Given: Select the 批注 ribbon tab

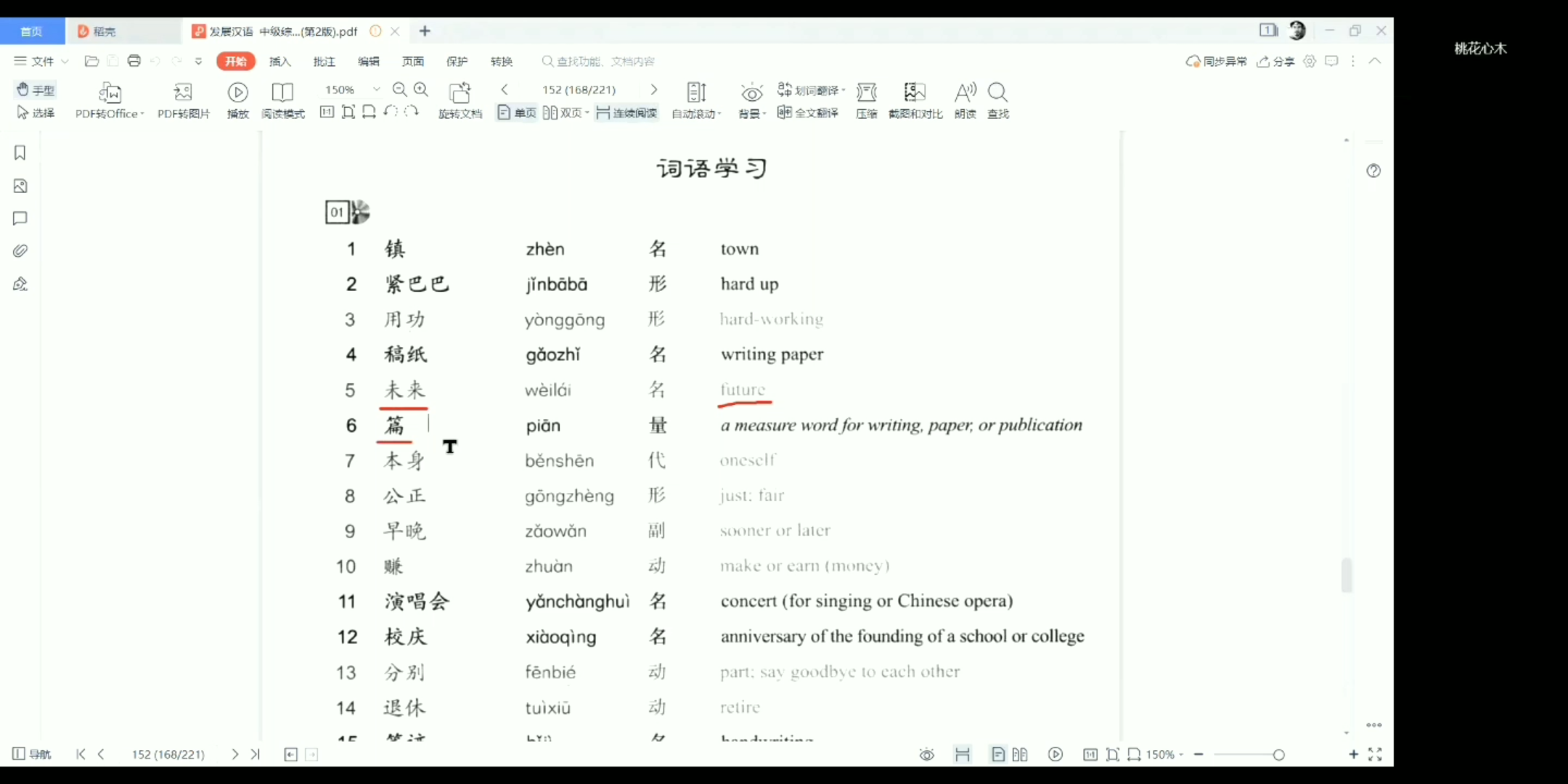Looking at the screenshot, I should pos(324,62).
